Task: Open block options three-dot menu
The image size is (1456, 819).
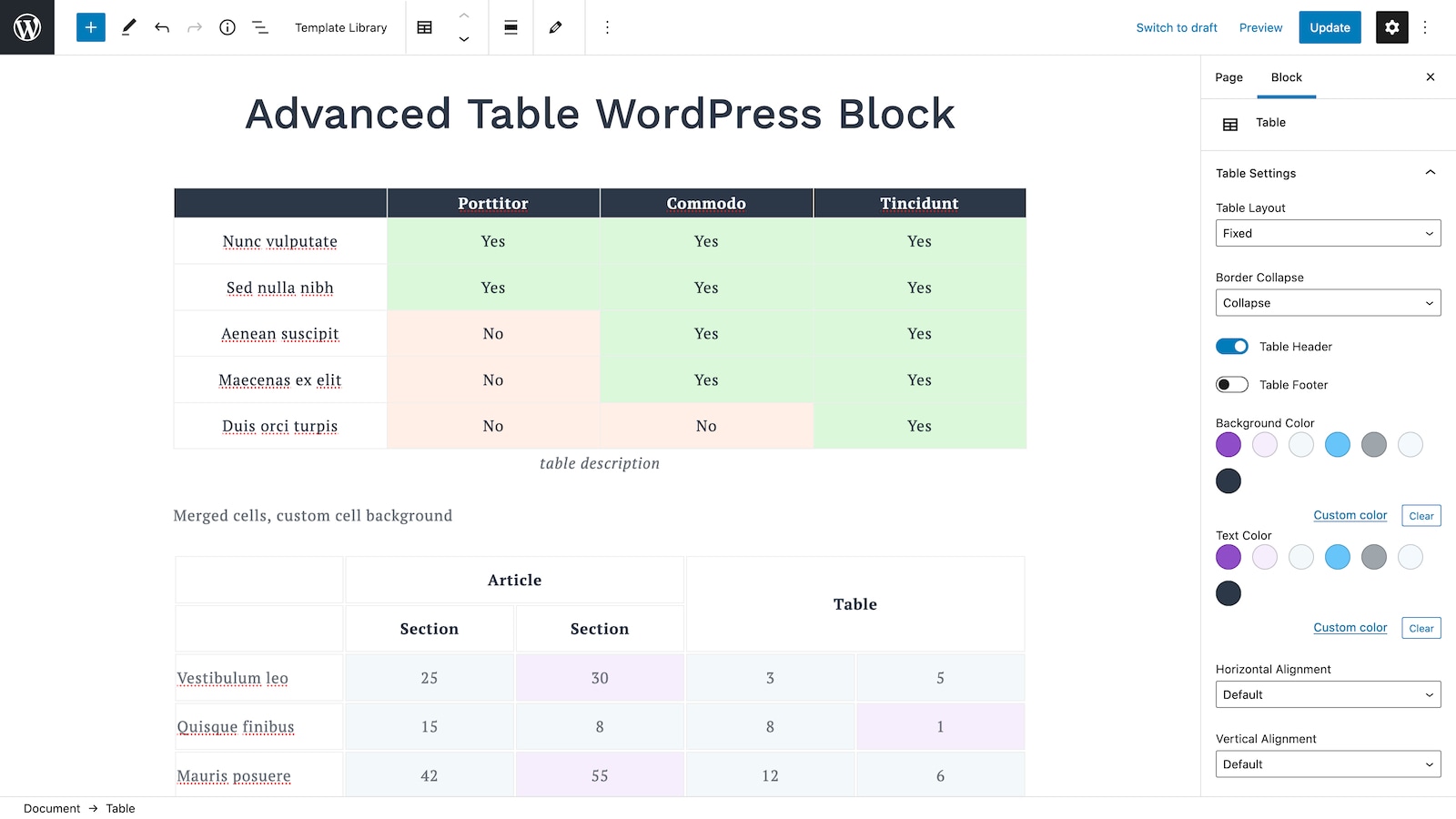Action: 607,27
